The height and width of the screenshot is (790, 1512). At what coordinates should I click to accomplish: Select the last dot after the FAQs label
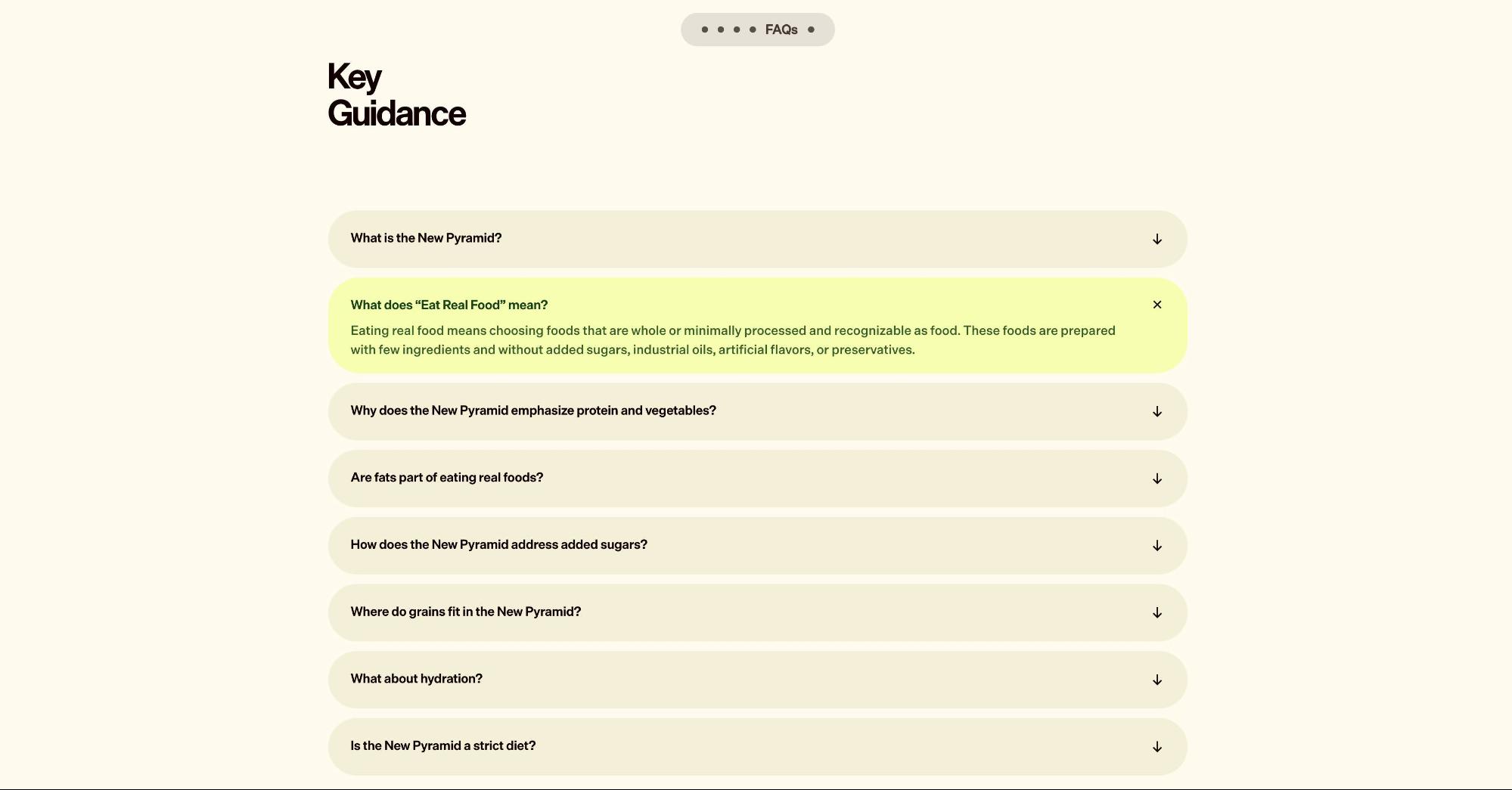coord(811,29)
